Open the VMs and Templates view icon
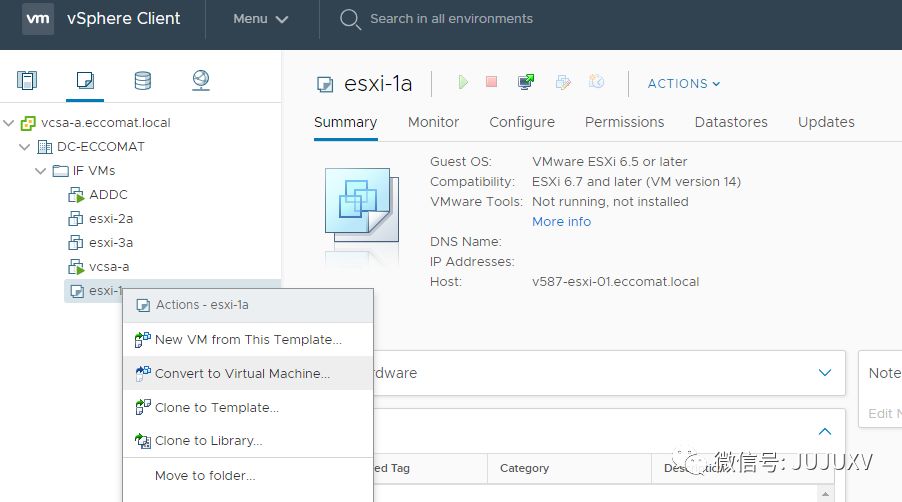This screenshot has height=502, width=902. pos(85,80)
